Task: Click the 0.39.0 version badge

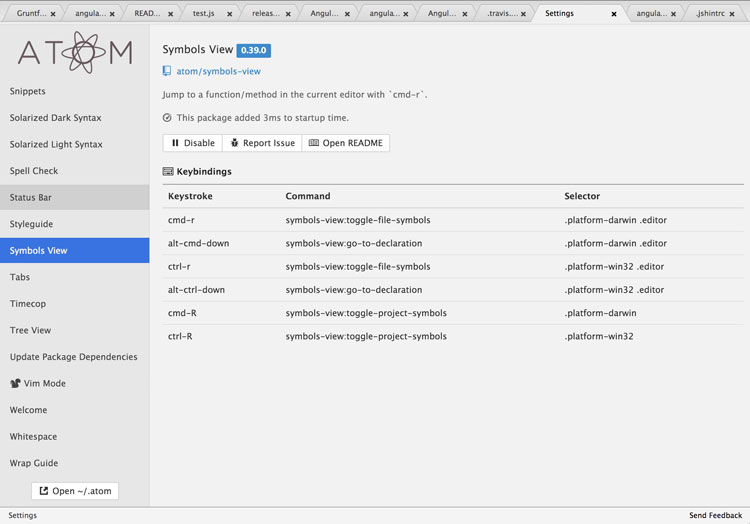Action: [254, 50]
